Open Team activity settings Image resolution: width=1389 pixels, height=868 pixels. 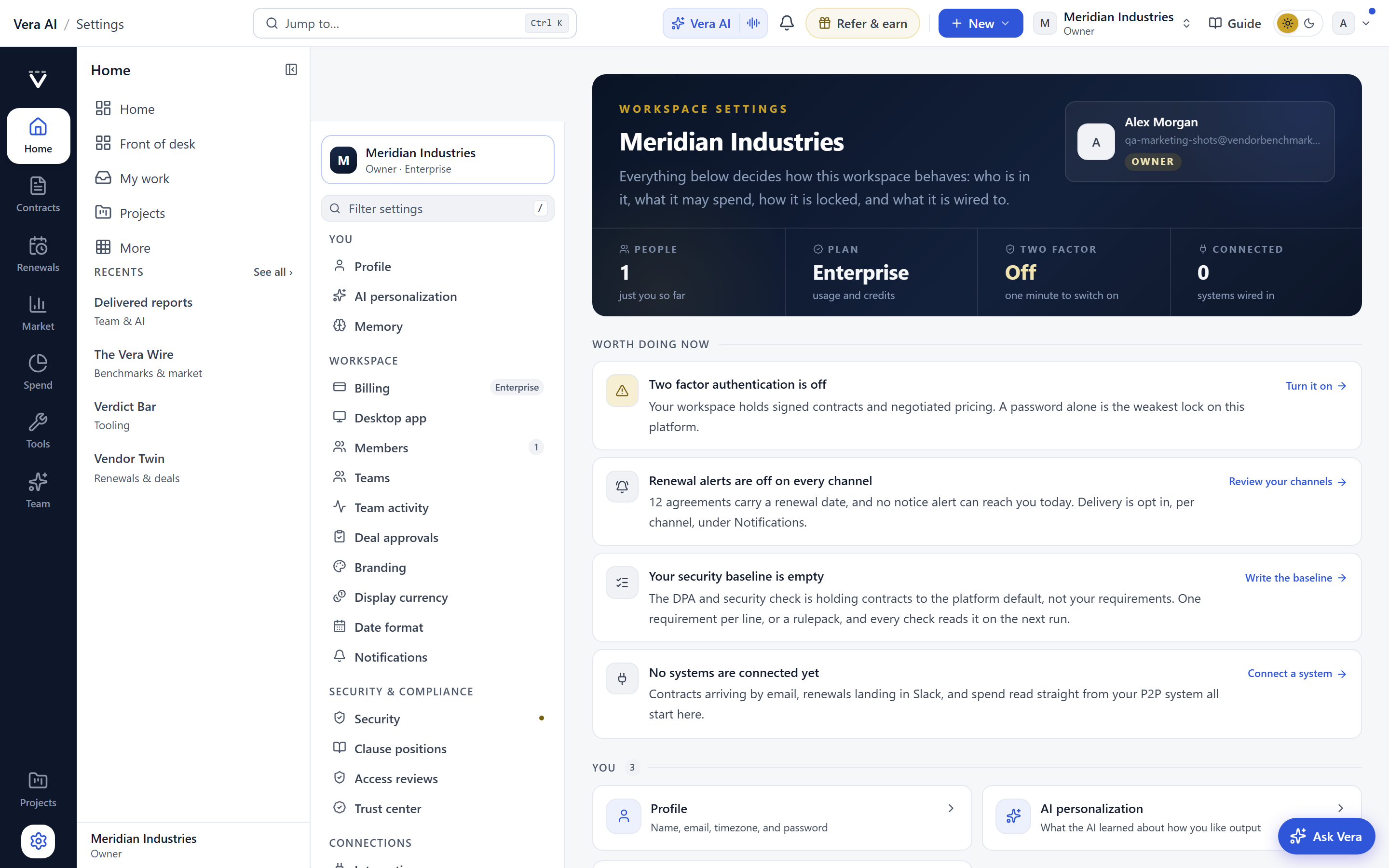(437, 507)
